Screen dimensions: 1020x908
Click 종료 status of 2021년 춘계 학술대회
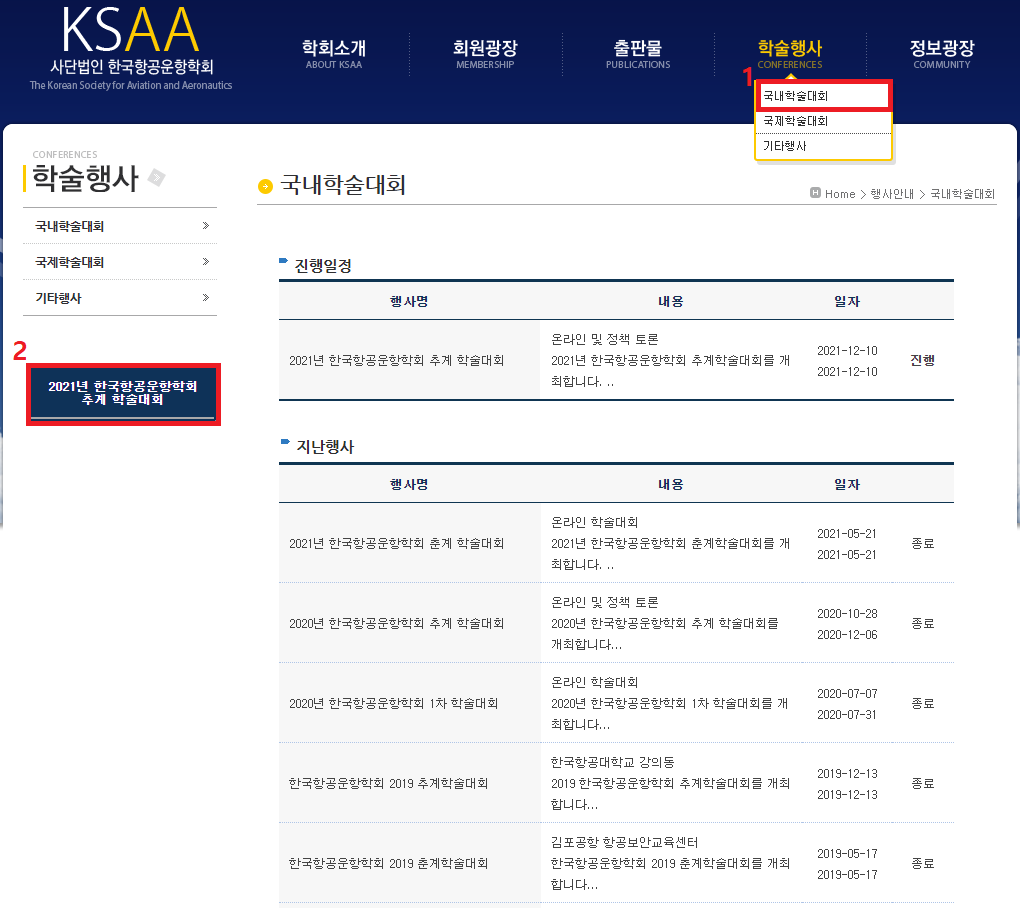[x=922, y=543]
